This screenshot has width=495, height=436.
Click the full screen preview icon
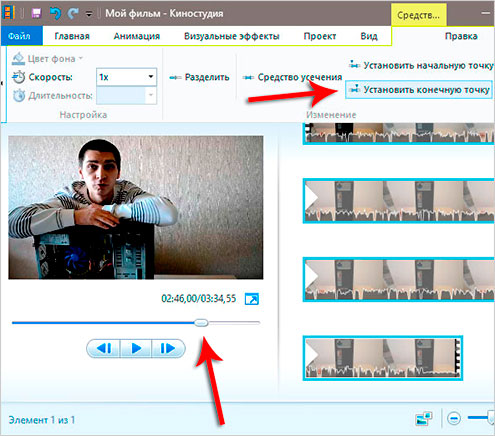(252, 299)
